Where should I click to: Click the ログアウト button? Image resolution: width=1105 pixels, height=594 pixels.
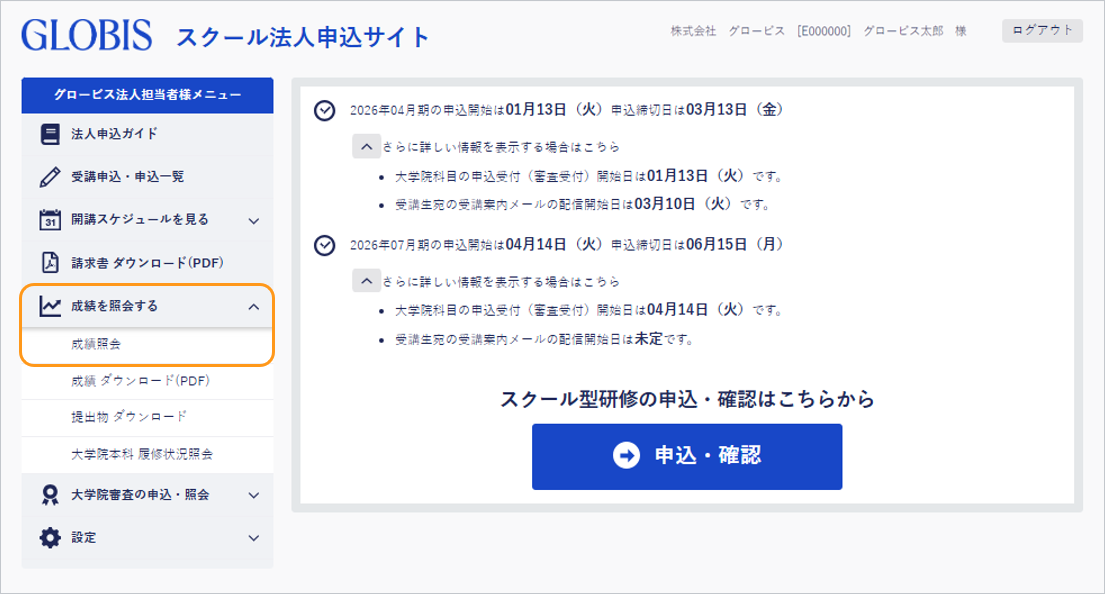point(1042,31)
